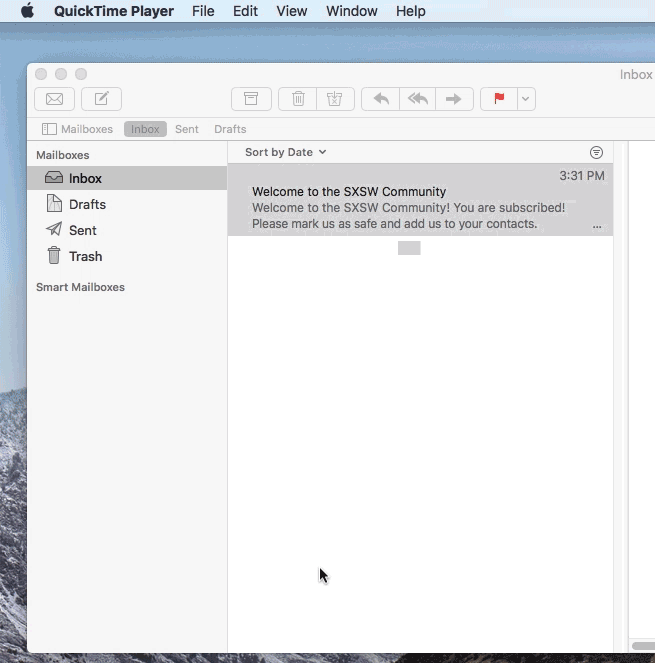Expand the Sort by Date dropdown
Screen dimensions: 655x663
point(286,152)
